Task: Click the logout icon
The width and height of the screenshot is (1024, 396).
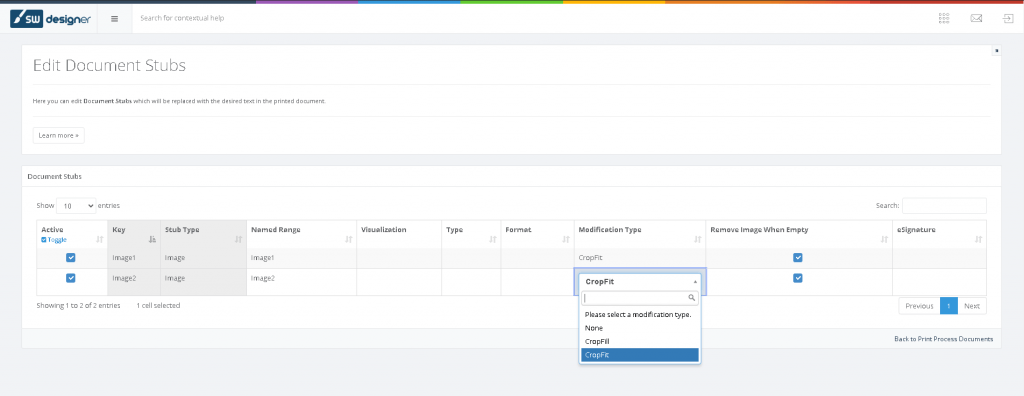Action: (1008, 18)
